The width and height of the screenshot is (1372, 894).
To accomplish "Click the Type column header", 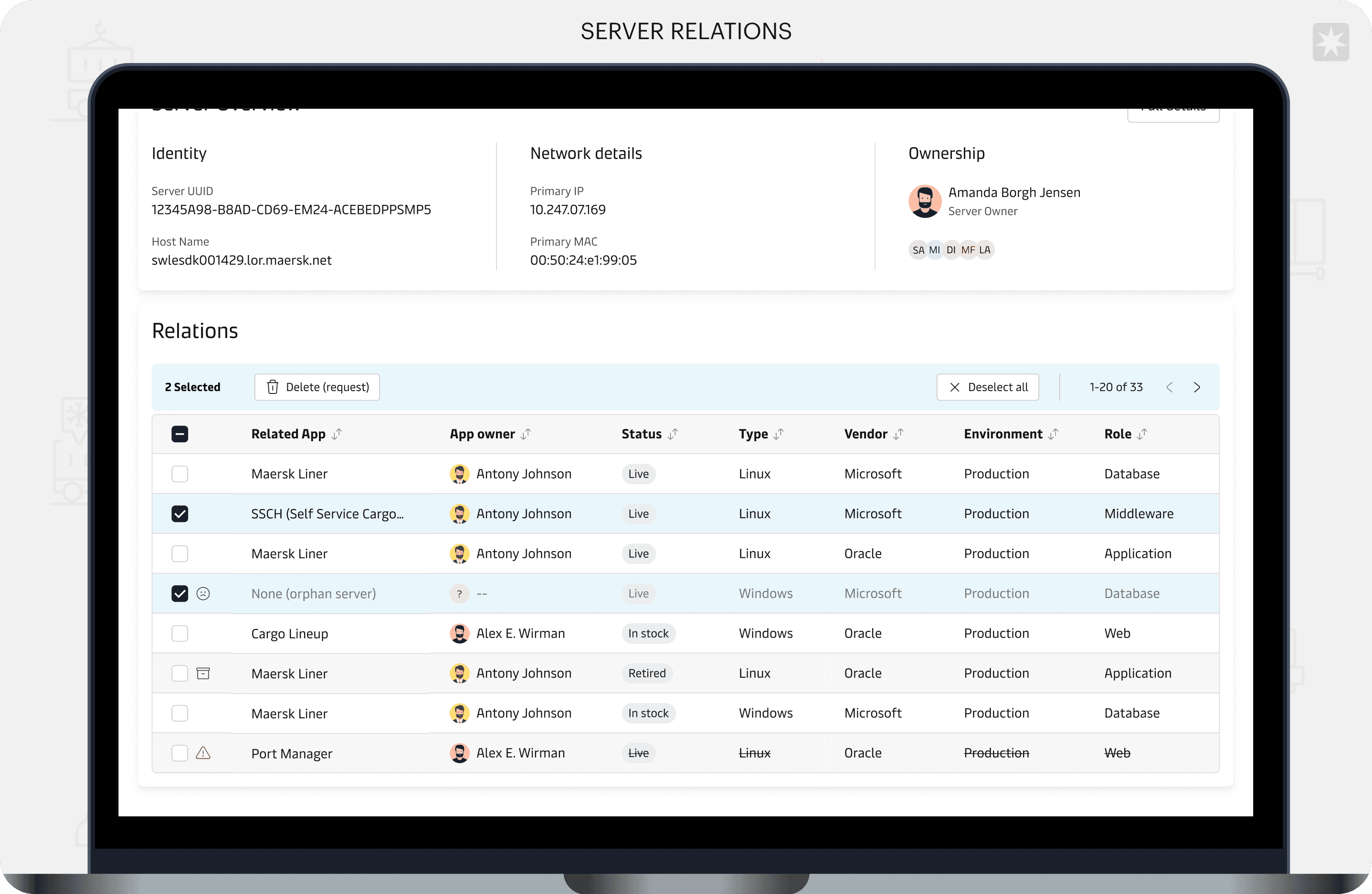I will pos(753,434).
